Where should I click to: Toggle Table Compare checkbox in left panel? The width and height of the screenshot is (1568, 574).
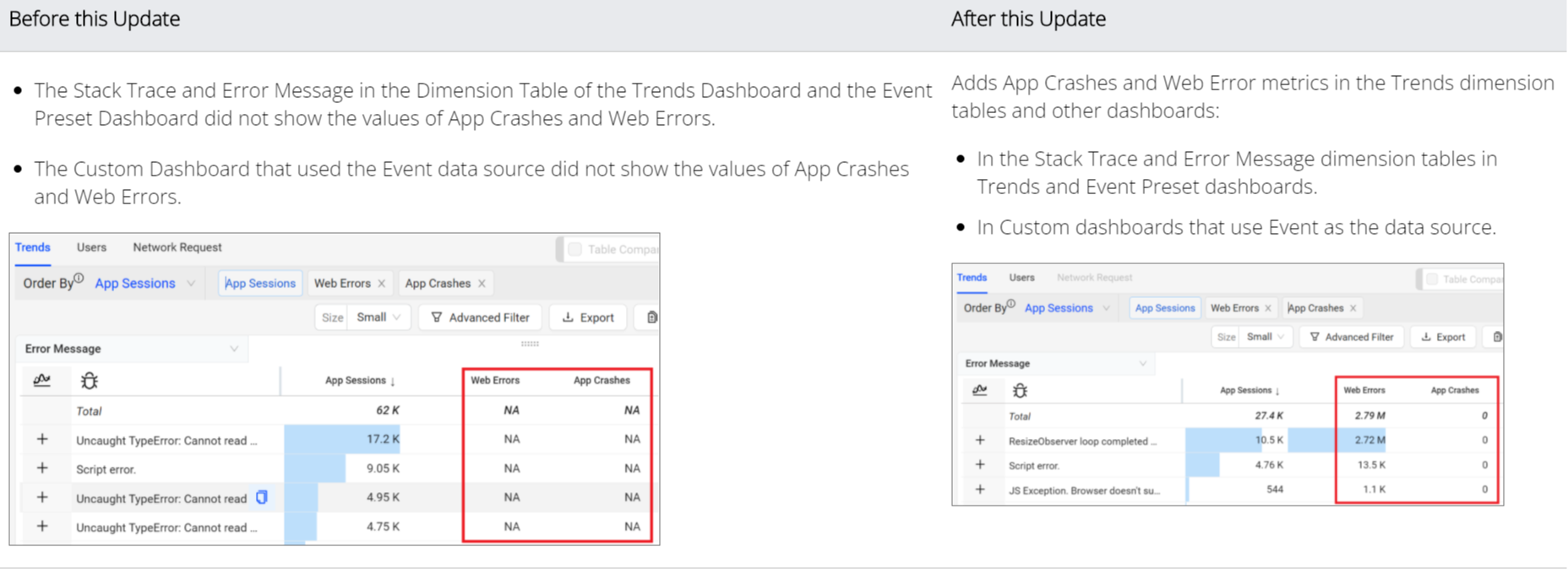point(575,249)
